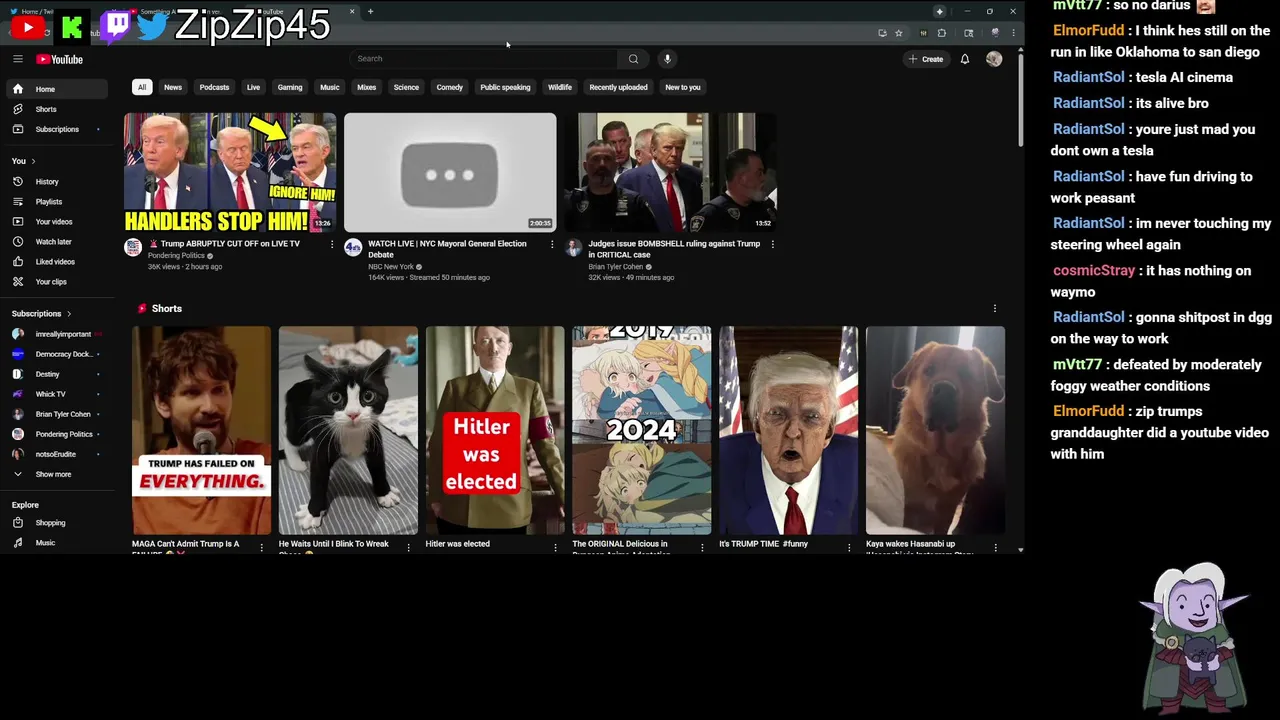
Task: Click the search magnifier button
Action: 633,59
